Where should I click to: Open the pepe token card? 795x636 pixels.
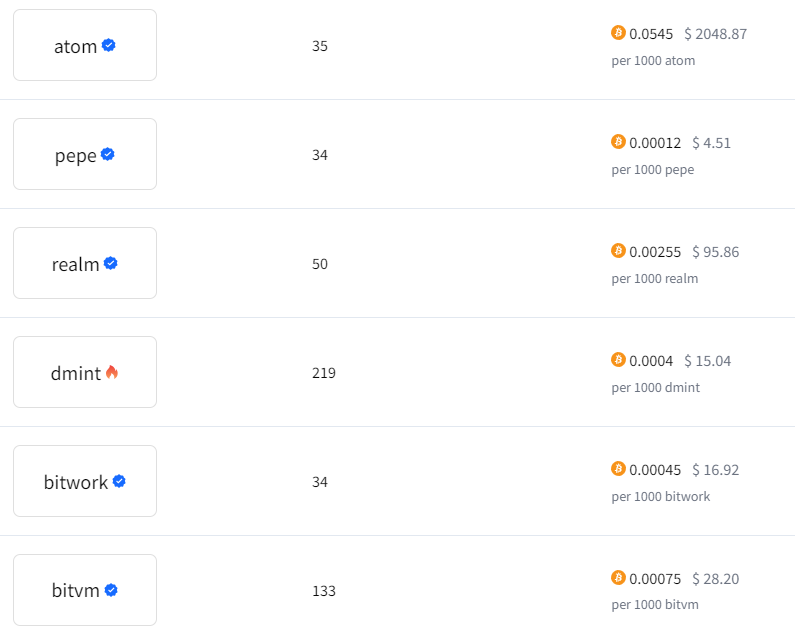coord(85,154)
